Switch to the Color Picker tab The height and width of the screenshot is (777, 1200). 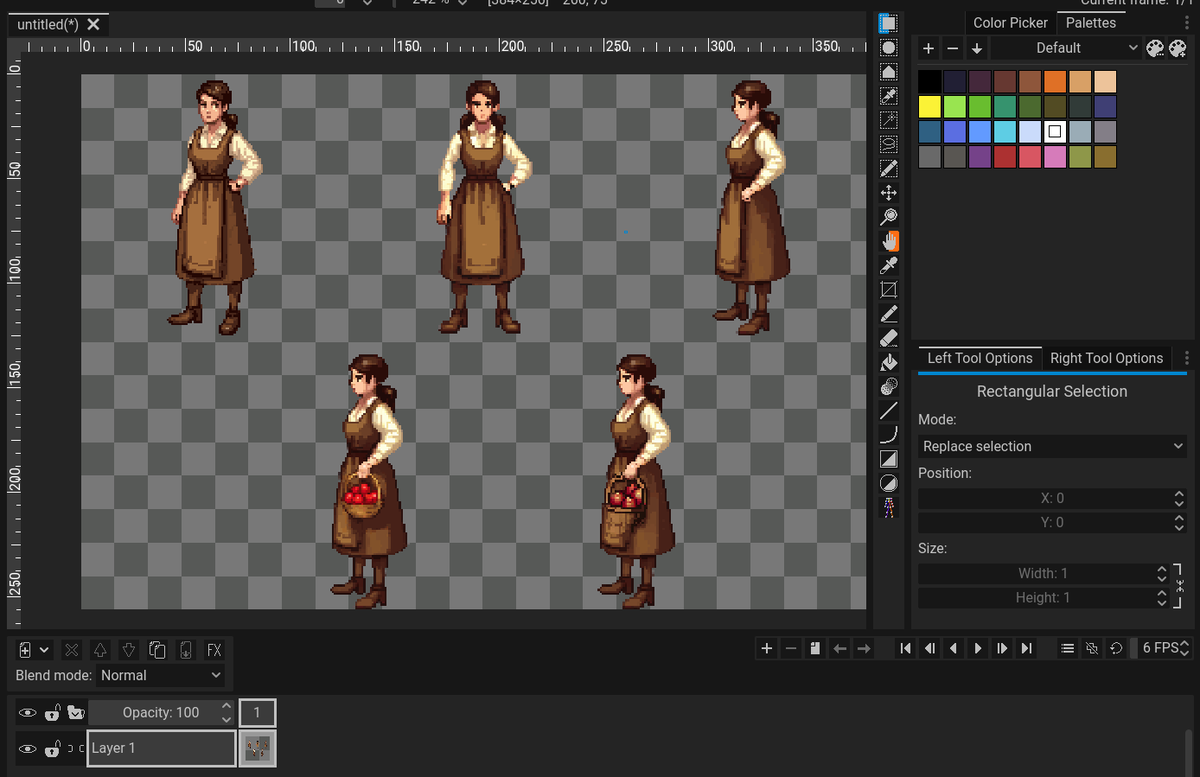click(1010, 22)
